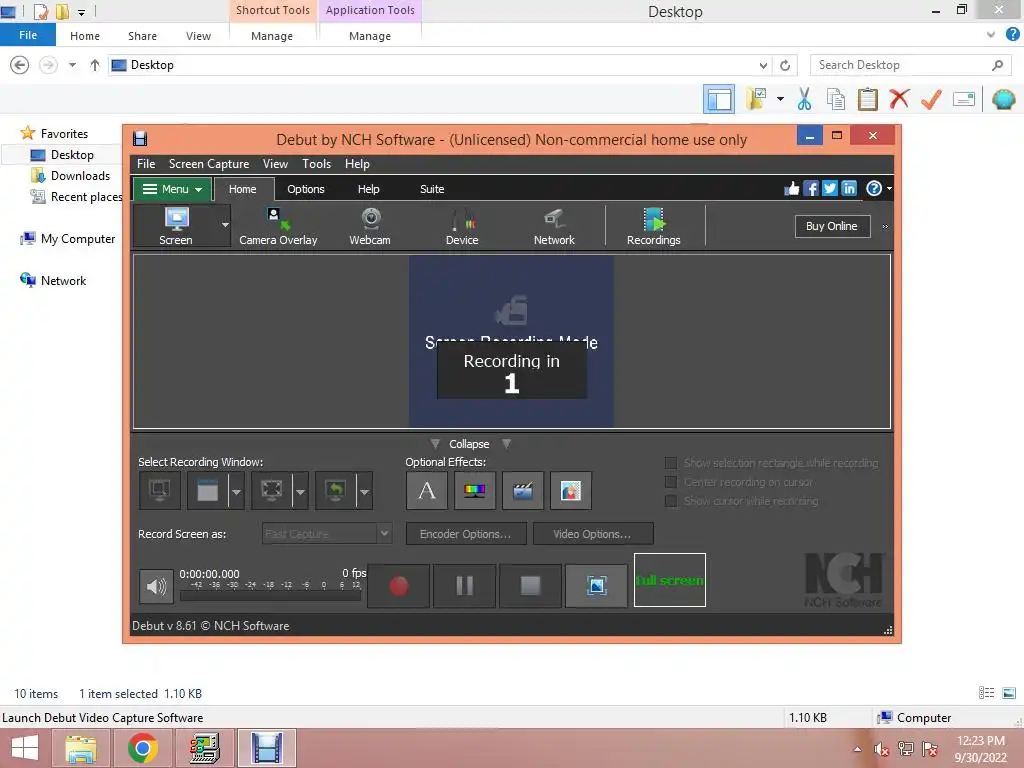
Task: Open the Camera Overlay tool
Action: [x=278, y=226]
